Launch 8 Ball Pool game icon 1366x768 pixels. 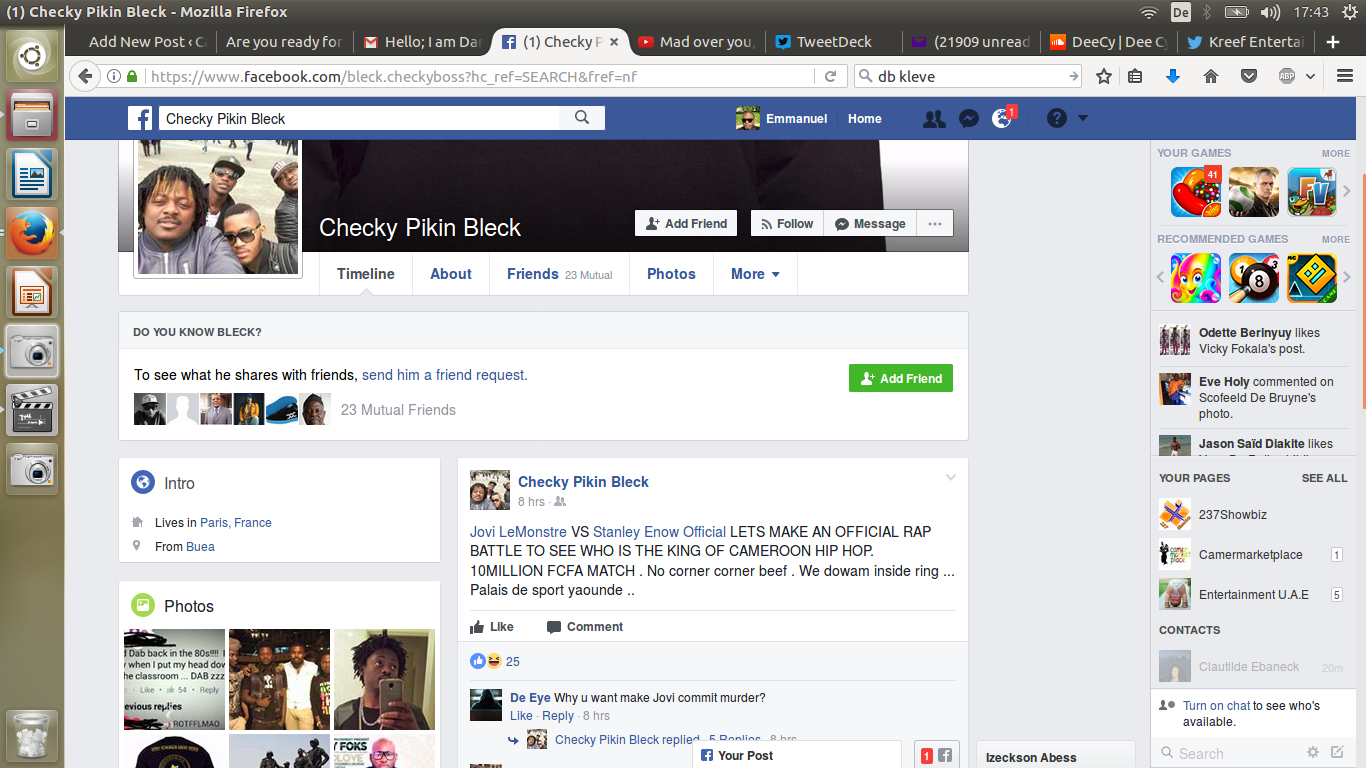click(1254, 279)
